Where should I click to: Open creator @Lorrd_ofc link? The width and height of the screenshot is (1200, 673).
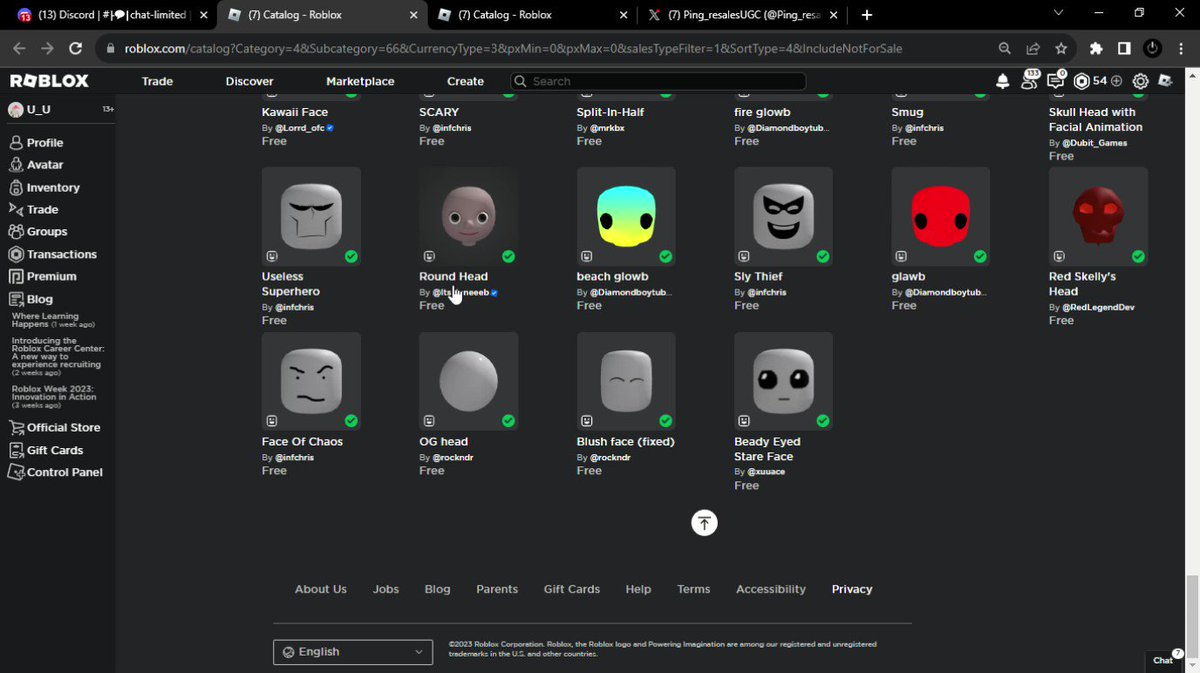point(300,128)
